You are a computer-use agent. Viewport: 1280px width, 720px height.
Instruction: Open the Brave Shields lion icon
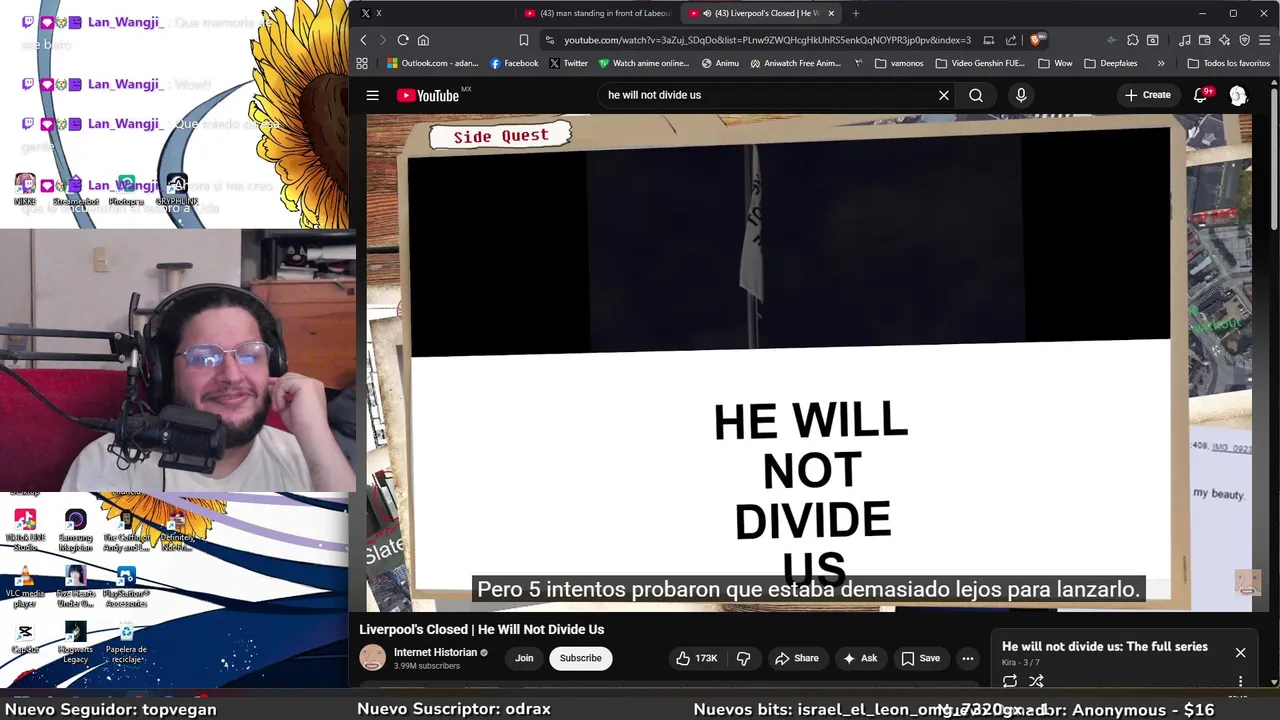pyautogui.click(x=1038, y=40)
